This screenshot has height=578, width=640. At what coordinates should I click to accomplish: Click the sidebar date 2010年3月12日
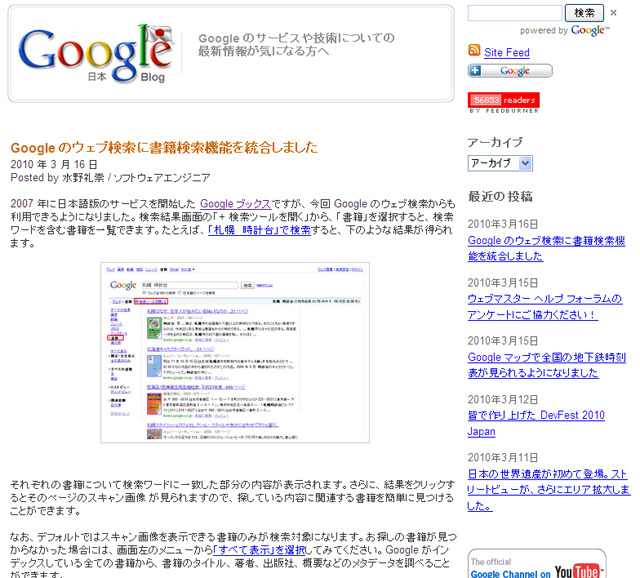coord(503,400)
